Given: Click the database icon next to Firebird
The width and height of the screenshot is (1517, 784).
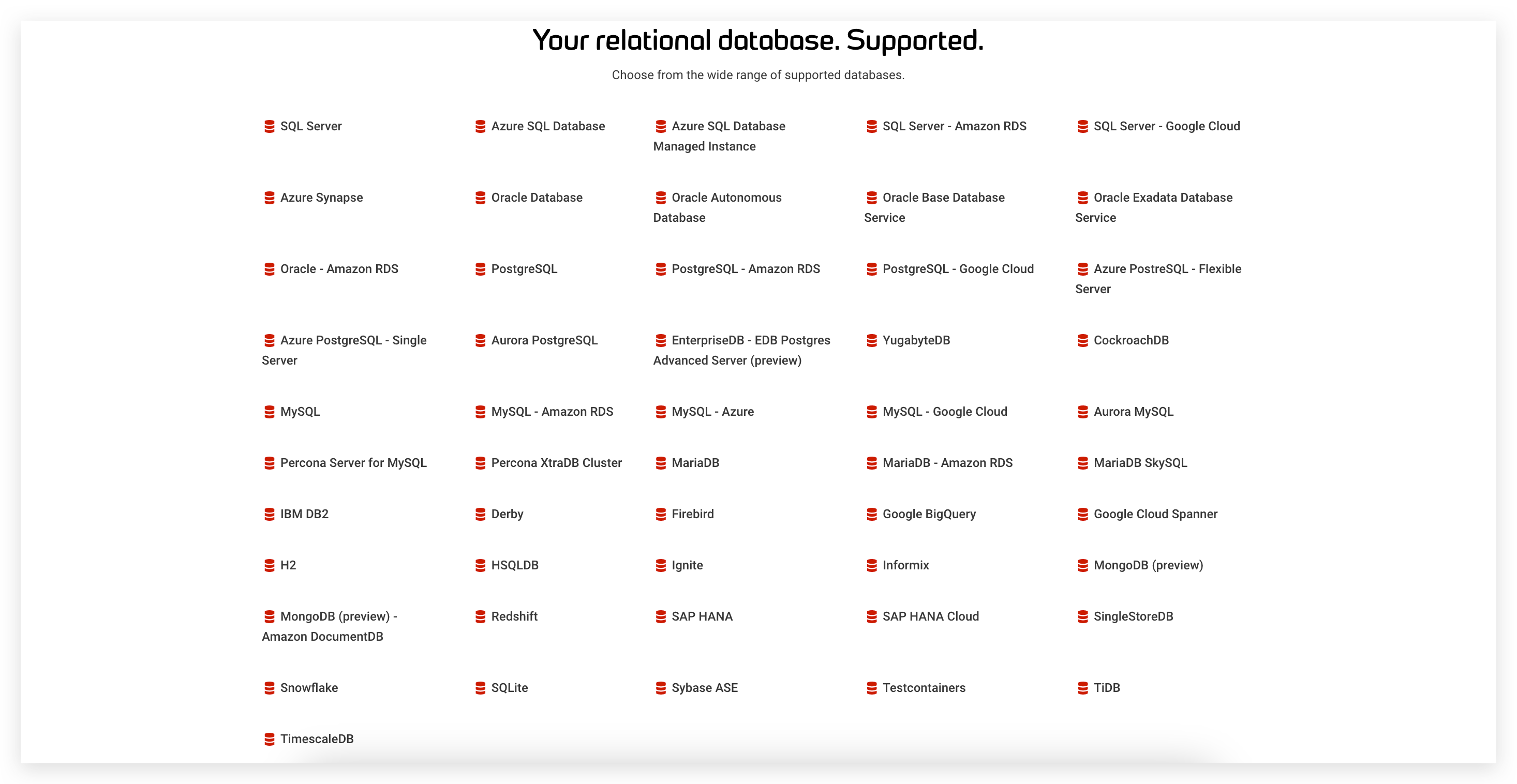Looking at the screenshot, I should pyautogui.click(x=661, y=514).
